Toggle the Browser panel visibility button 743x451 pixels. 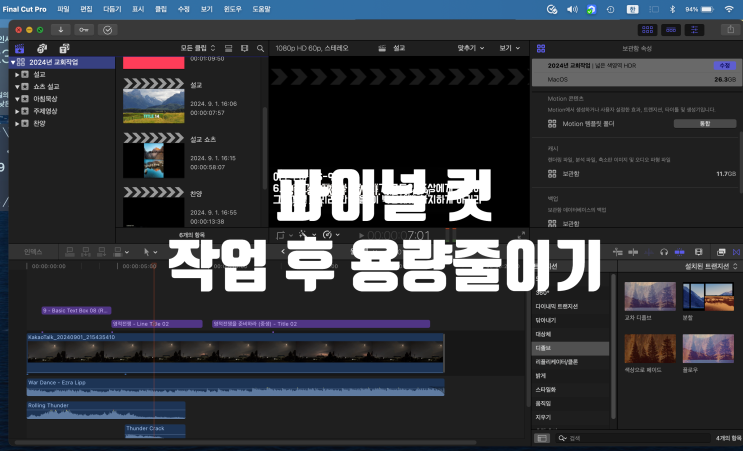[x=647, y=30]
